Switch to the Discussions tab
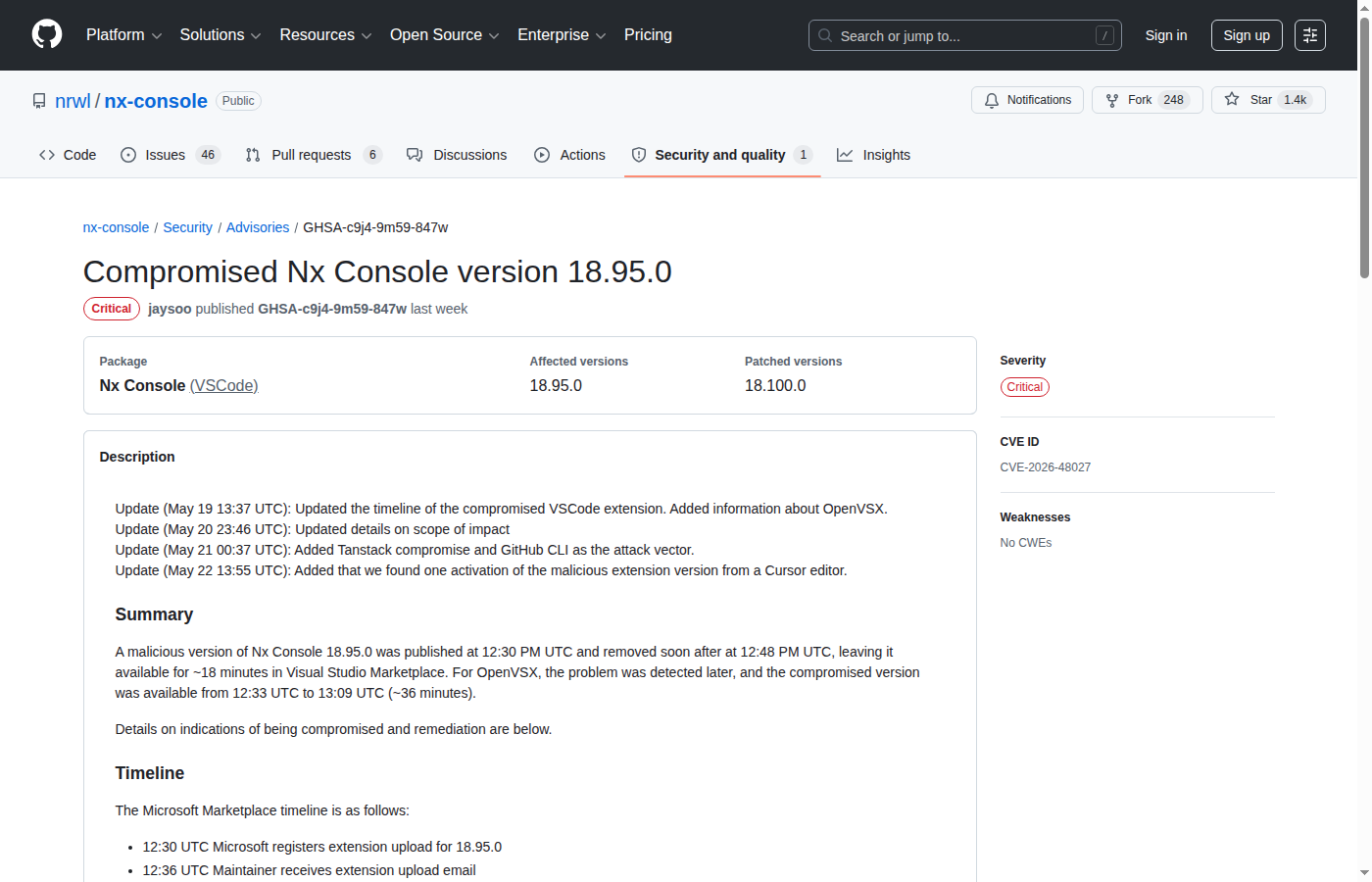The width and height of the screenshot is (1372, 882). click(457, 155)
